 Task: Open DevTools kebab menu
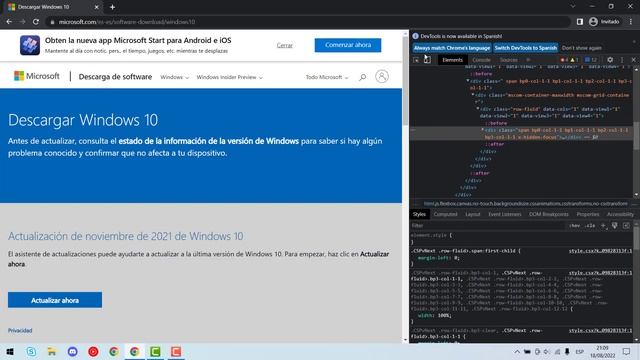click(622, 60)
